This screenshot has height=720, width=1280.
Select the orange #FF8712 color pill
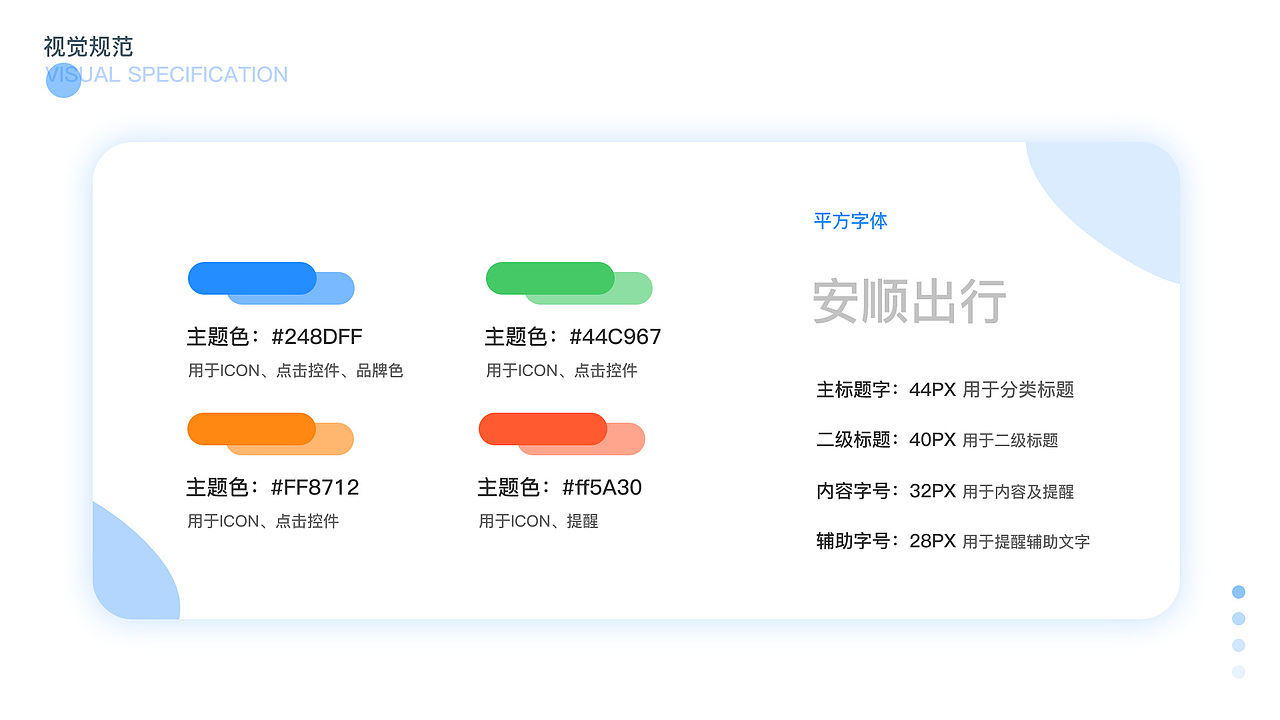click(252, 428)
